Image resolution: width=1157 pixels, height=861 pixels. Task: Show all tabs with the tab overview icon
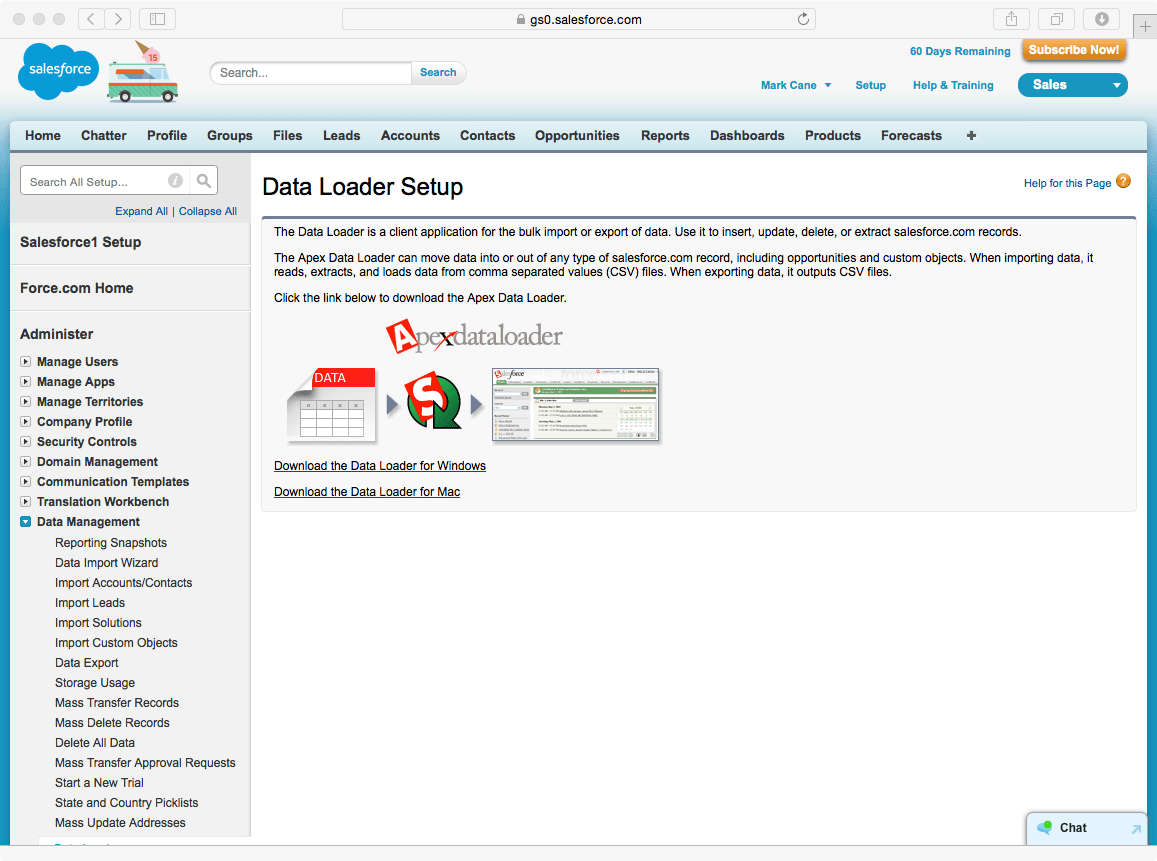1057,19
